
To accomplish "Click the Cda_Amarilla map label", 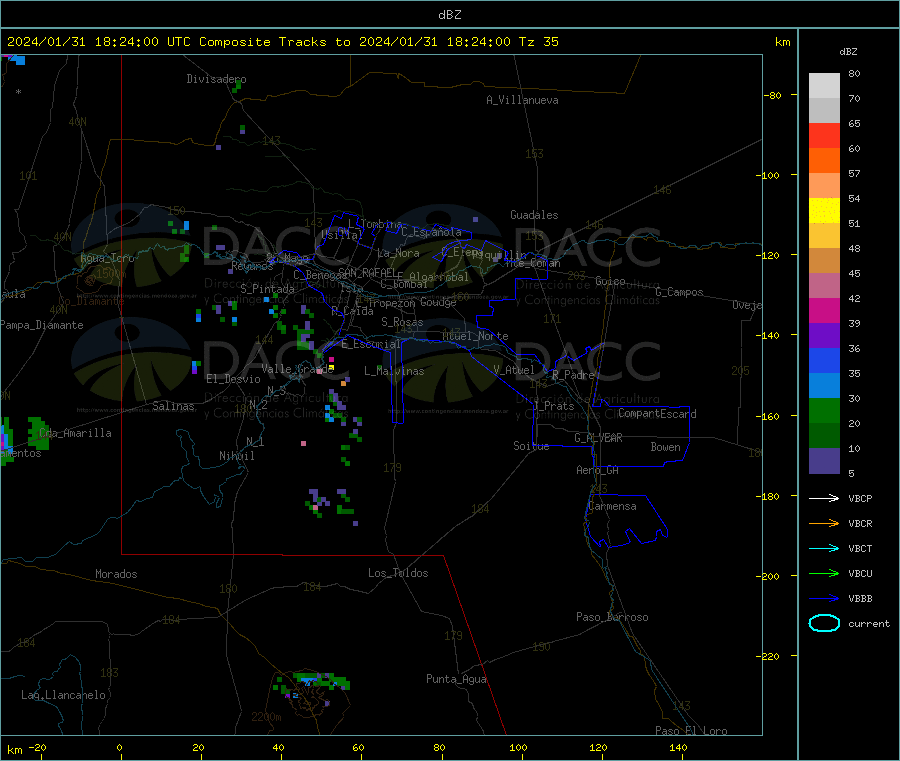I will pyautogui.click(x=75, y=433).
